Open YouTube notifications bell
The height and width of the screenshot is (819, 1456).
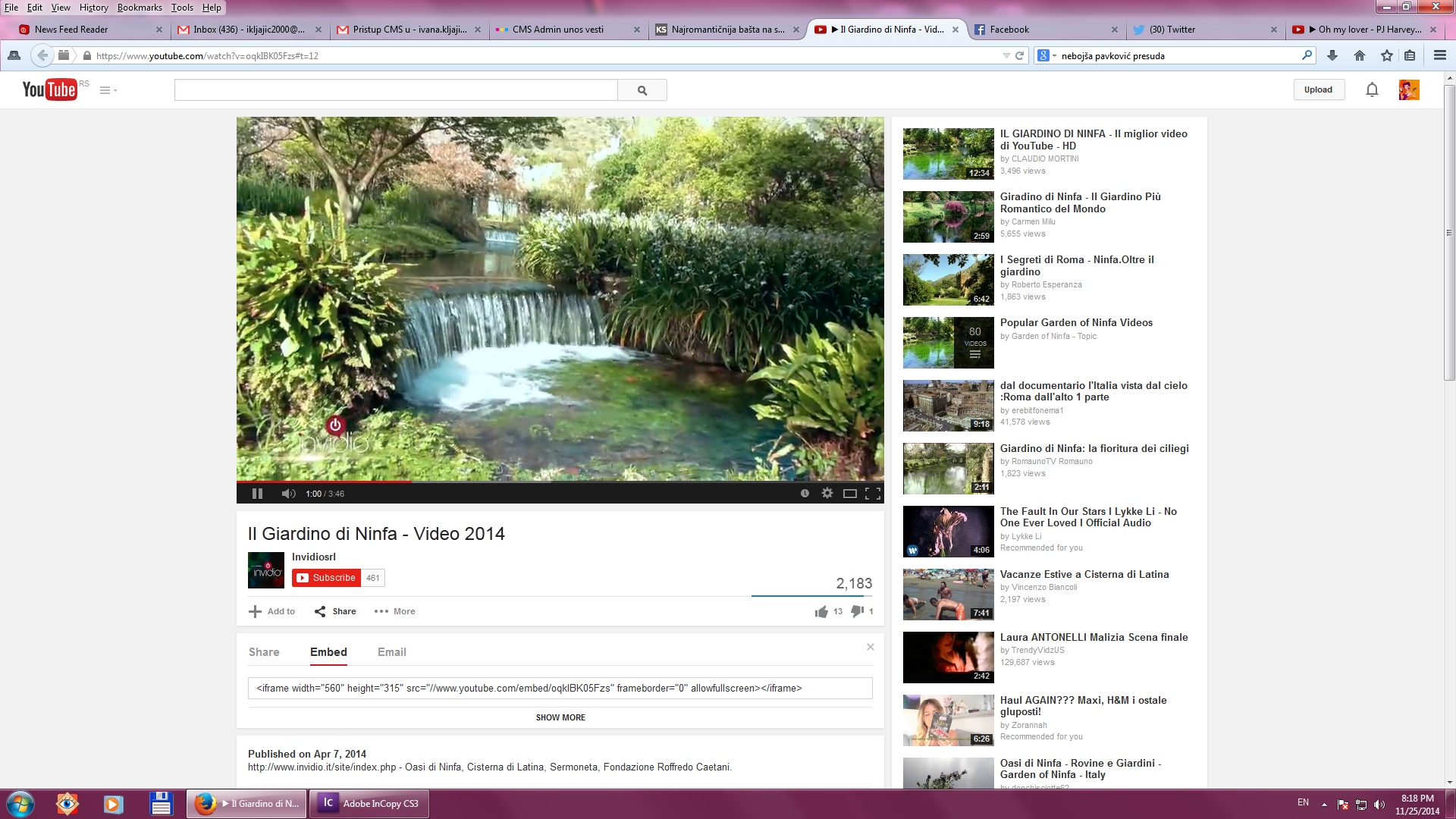click(1372, 90)
